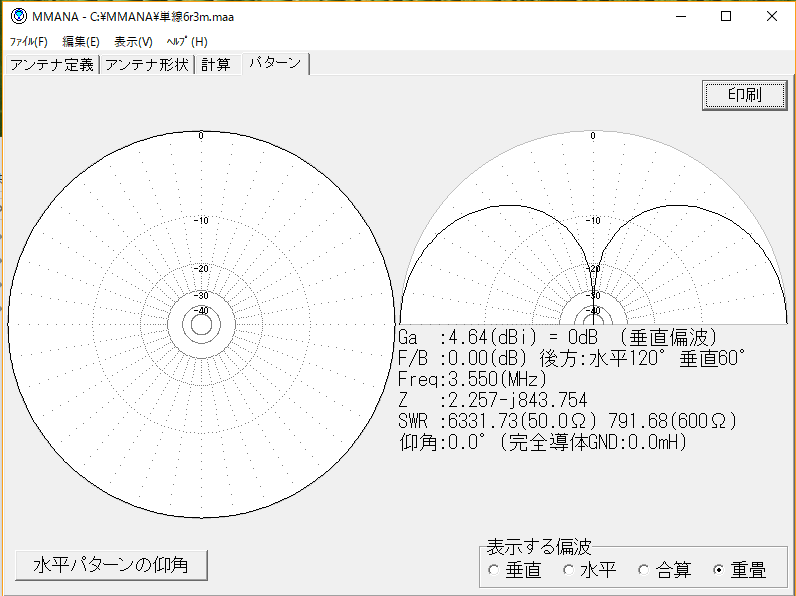The image size is (796, 596).
Task: Close the MMANA window
Action: 772,16
